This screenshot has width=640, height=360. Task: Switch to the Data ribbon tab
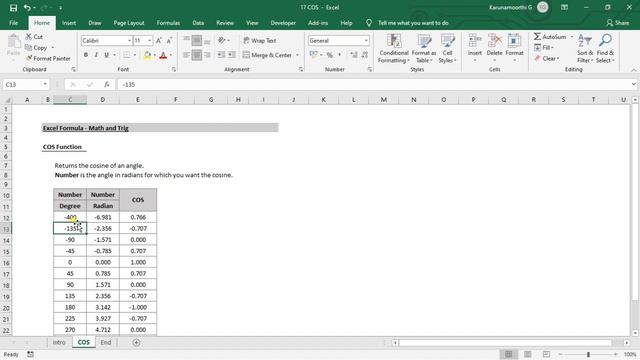click(198, 23)
